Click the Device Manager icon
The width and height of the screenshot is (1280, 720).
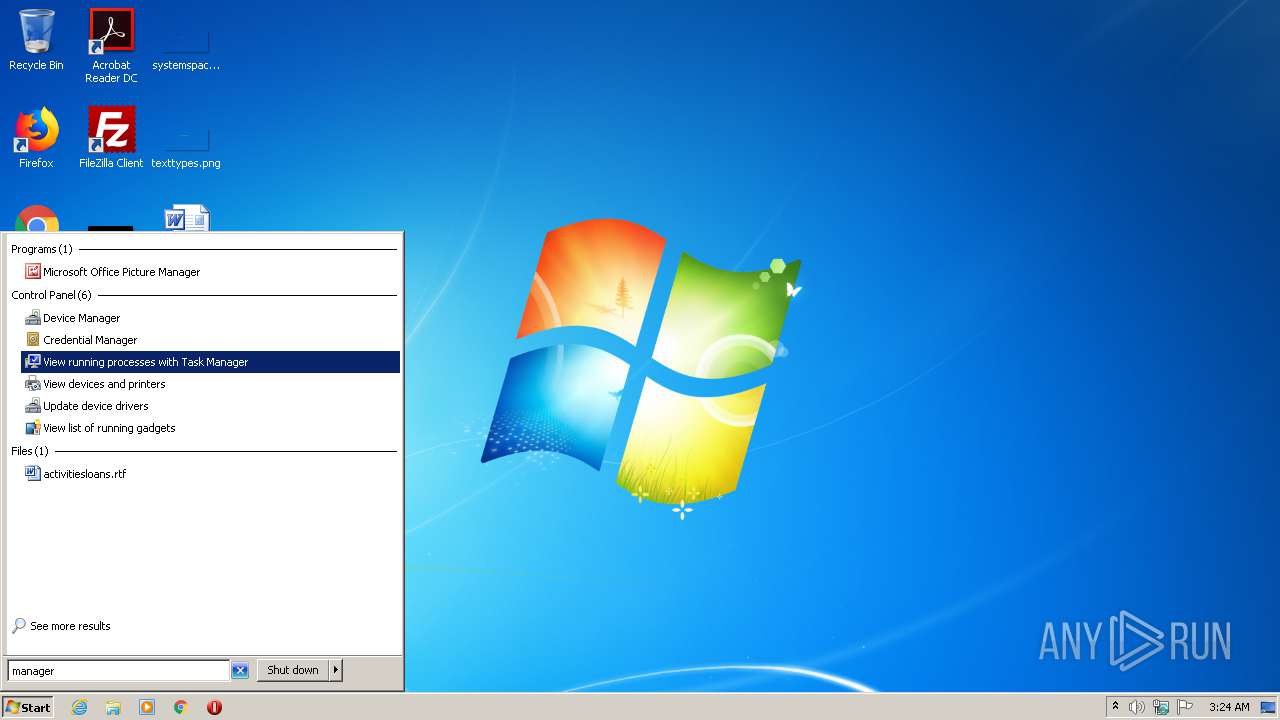(33, 318)
